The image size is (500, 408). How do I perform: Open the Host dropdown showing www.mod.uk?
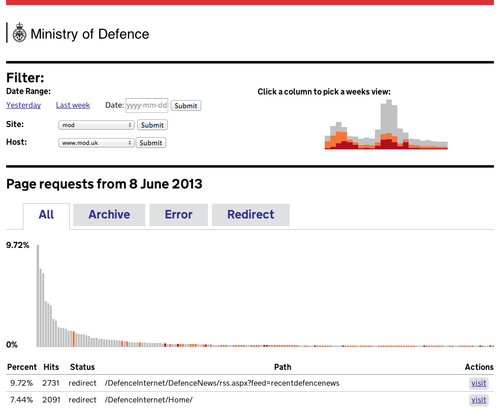pyautogui.click(x=96, y=143)
